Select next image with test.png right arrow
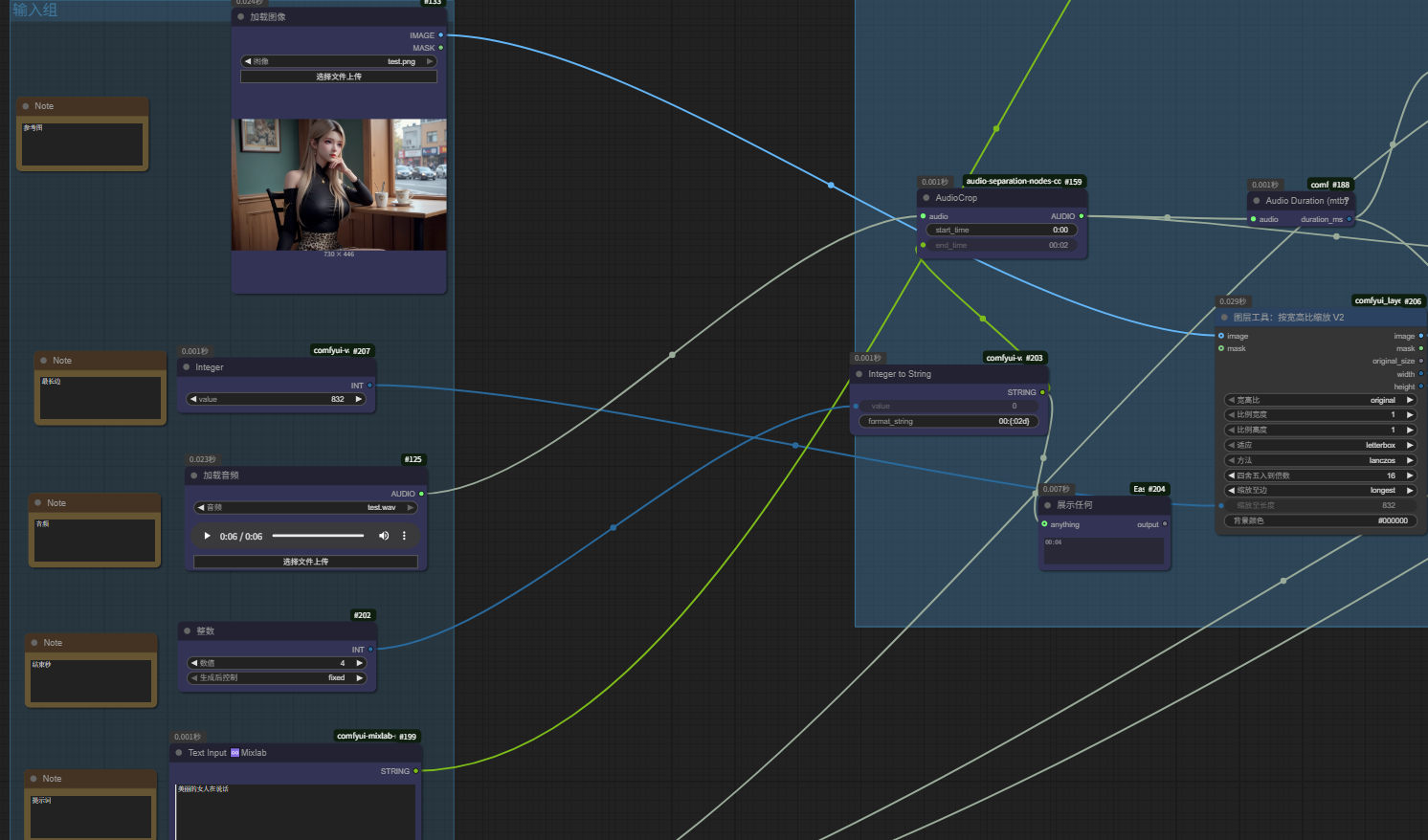 [x=430, y=61]
